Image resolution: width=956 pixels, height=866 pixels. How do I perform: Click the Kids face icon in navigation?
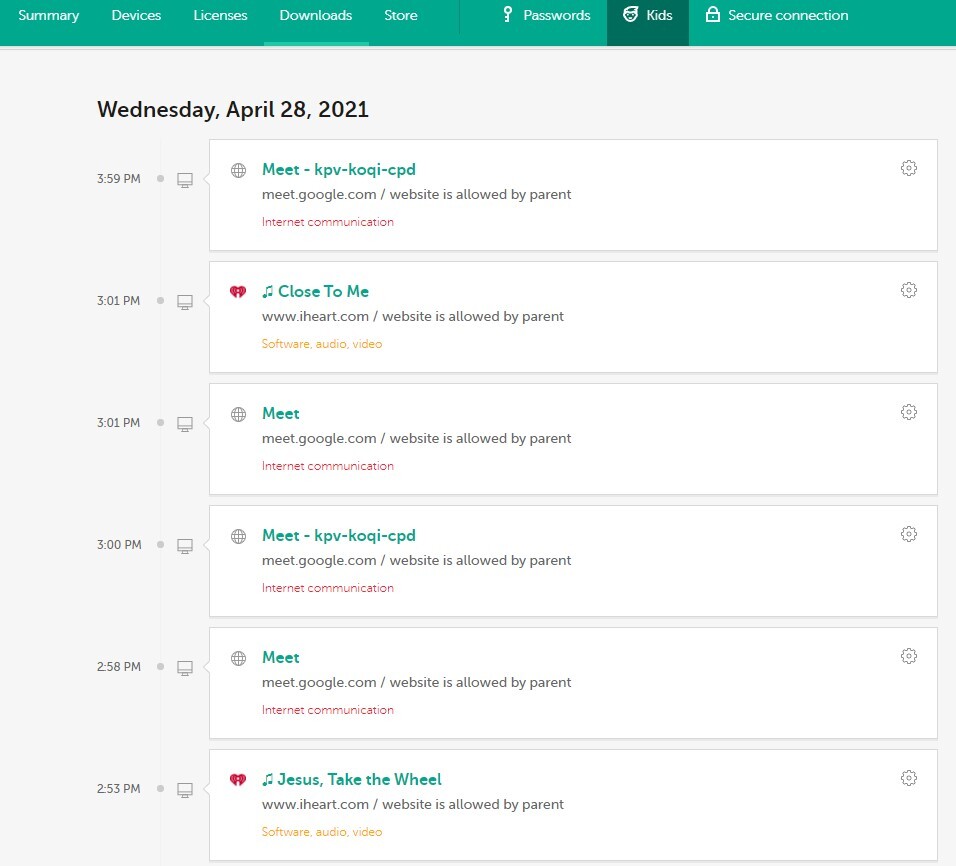click(631, 15)
